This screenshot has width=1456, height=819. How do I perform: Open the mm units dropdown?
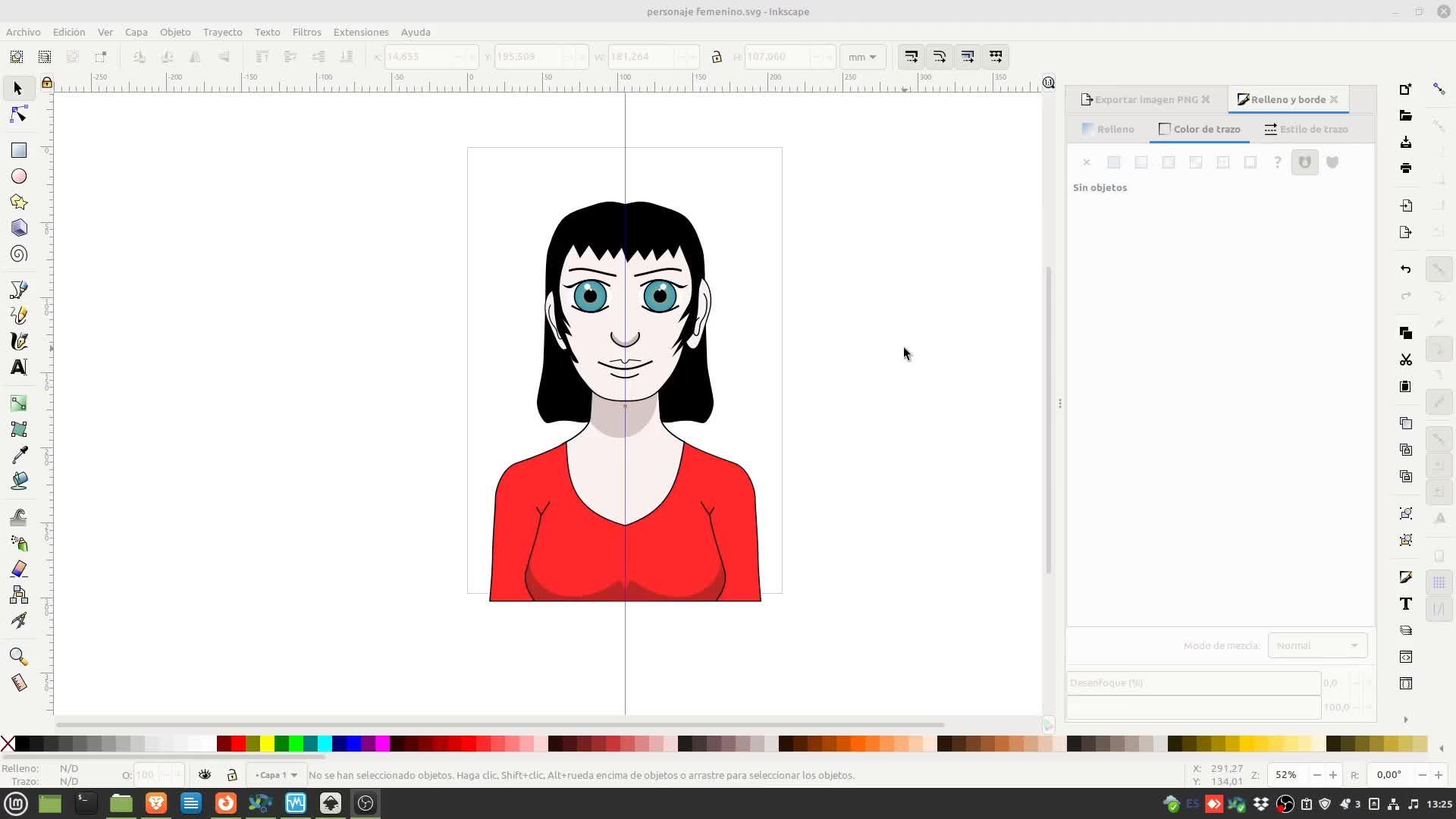pyautogui.click(x=862, y=57)
